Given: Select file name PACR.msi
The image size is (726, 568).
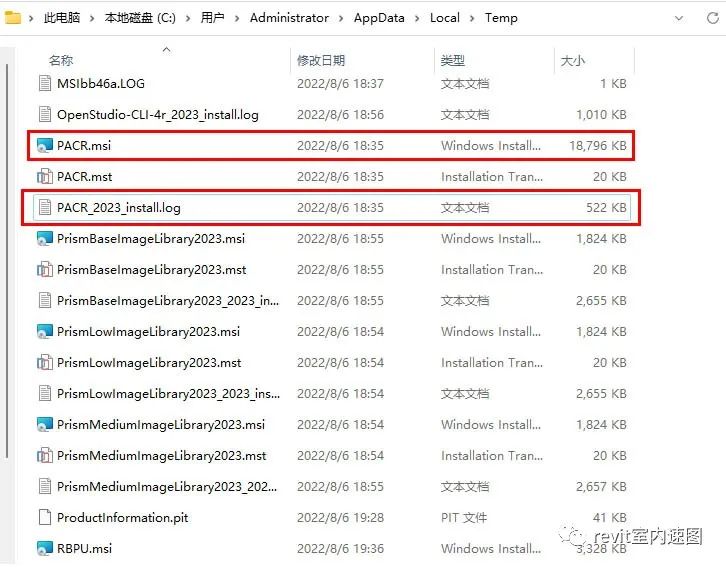Looking at the screenshot, I should [84, 145].
